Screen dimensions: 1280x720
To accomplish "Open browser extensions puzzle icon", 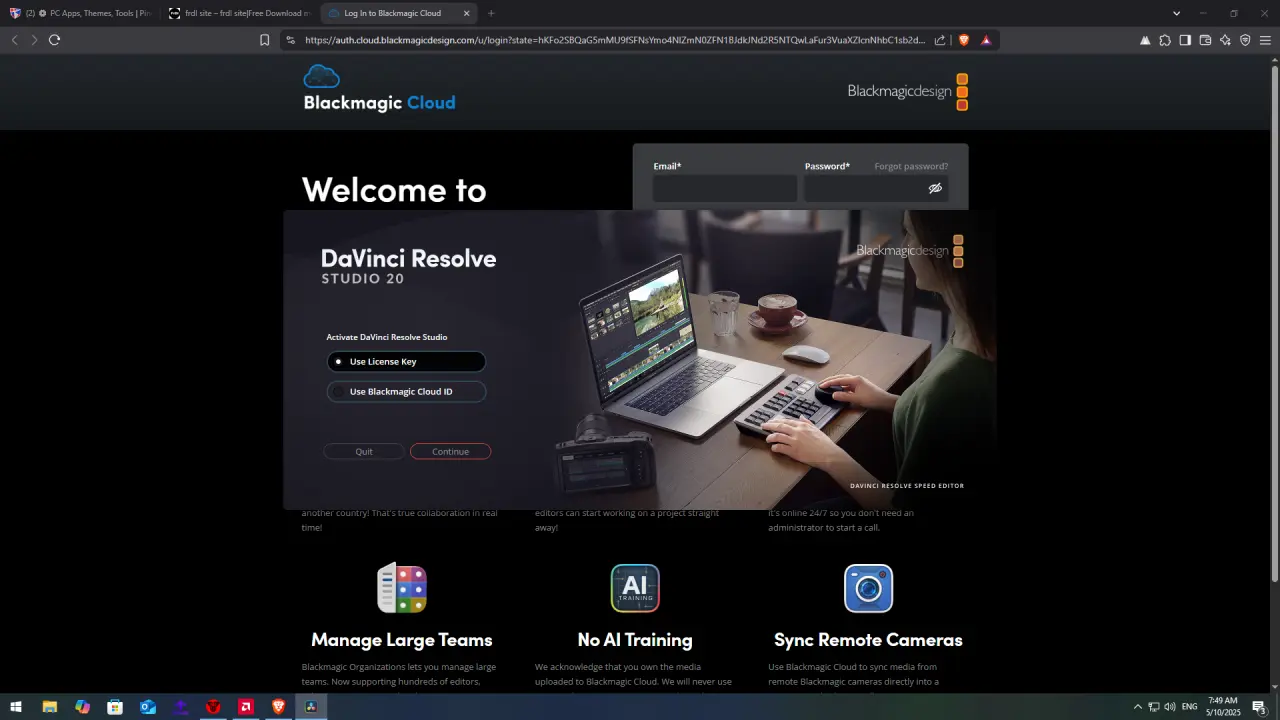I will [1165, 40].
